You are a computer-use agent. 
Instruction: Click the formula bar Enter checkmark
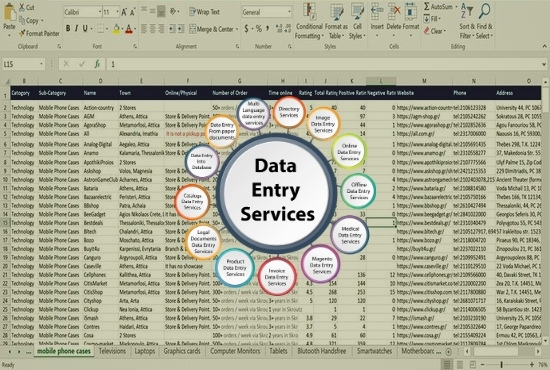click(82, 64)
